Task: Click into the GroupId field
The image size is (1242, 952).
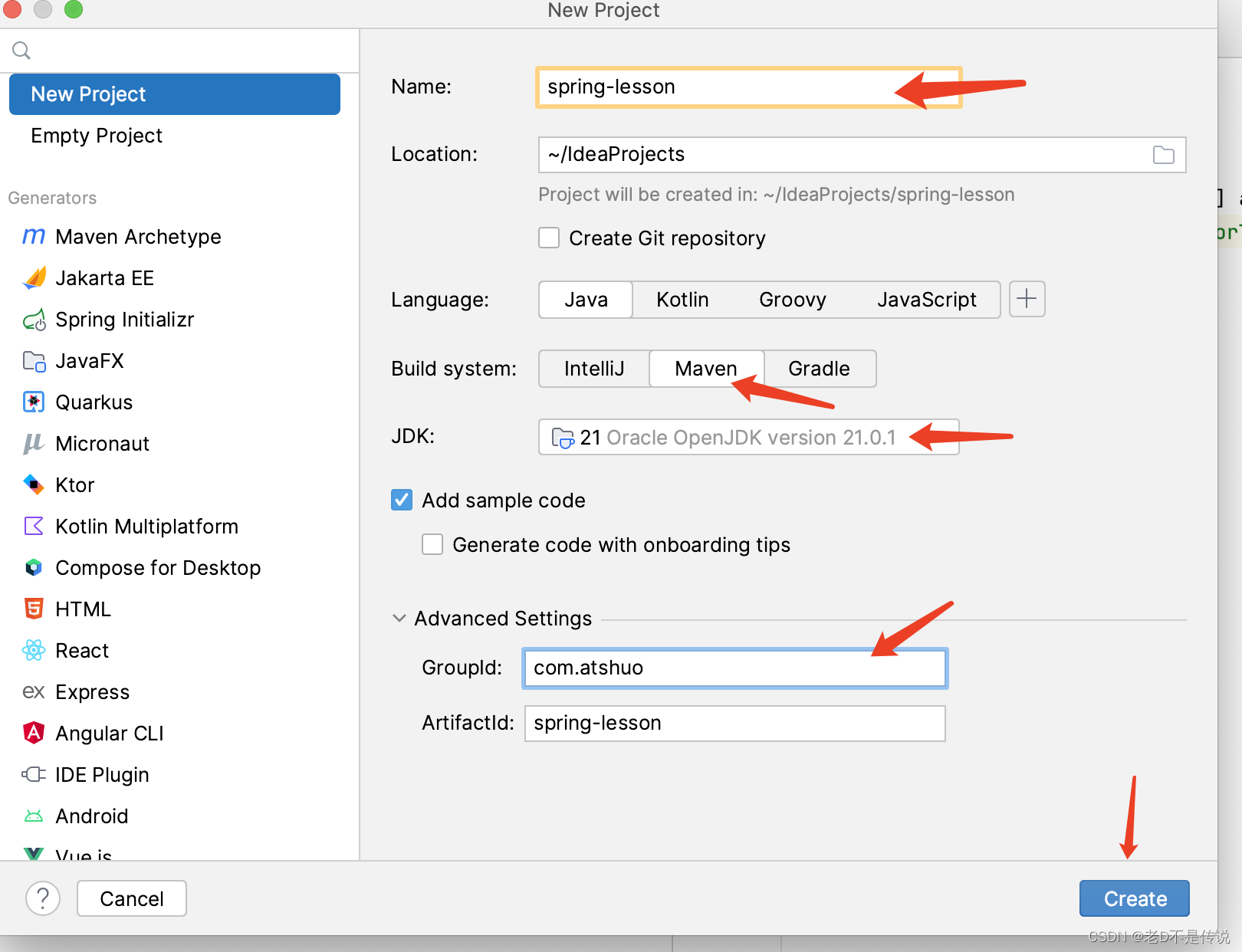Action: pyautogui.click(x=735, y=668)
